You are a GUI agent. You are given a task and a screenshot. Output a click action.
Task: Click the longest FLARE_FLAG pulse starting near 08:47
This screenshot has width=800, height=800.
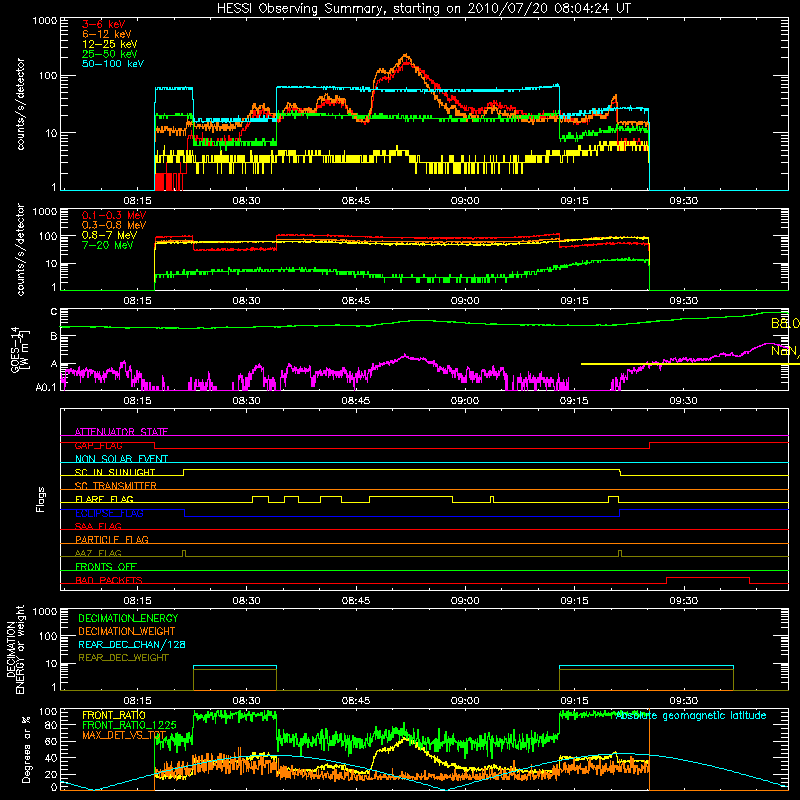pyautogui.click(x=411, y=496)
